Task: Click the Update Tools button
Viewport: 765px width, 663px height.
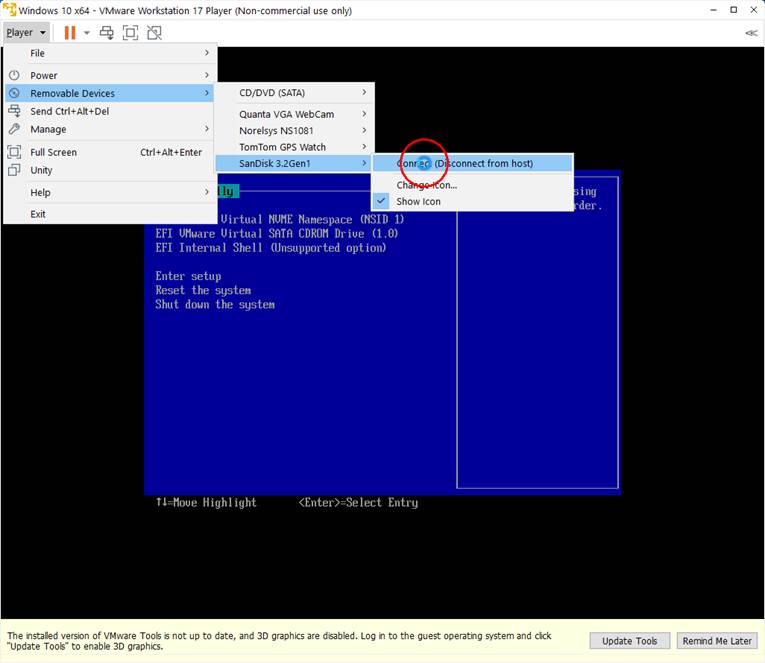Action: click(x=630, y=641)
